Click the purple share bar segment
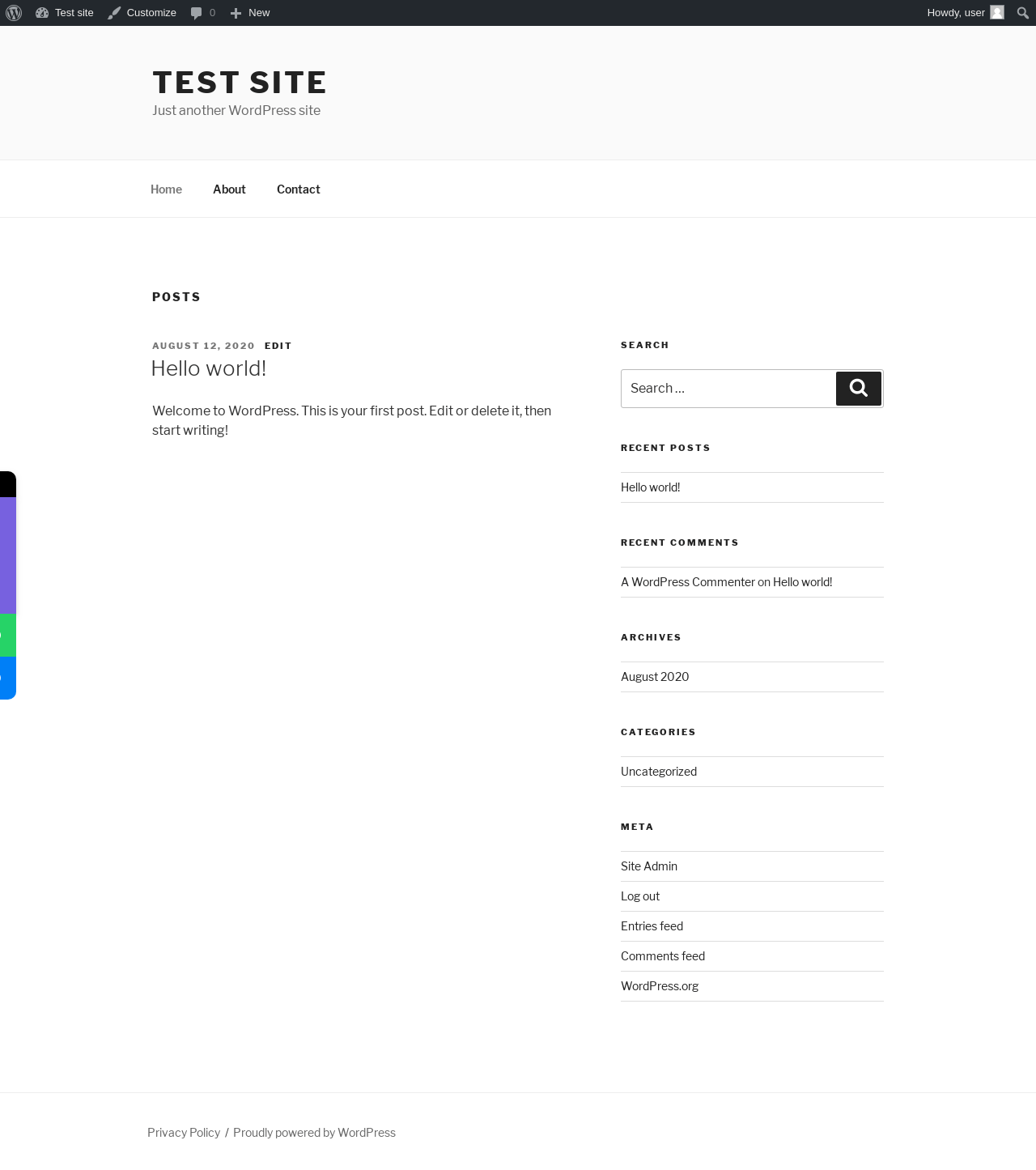 [7, 555]
